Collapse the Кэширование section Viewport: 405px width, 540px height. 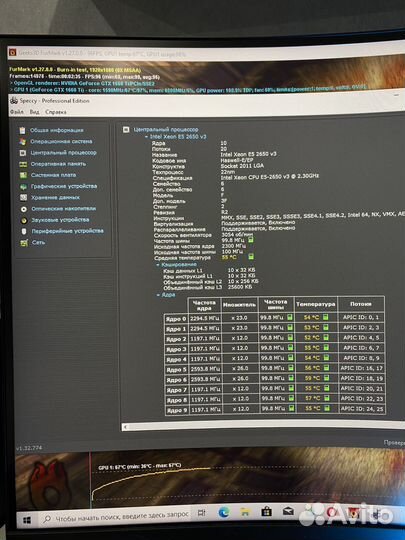pos(158,265)
